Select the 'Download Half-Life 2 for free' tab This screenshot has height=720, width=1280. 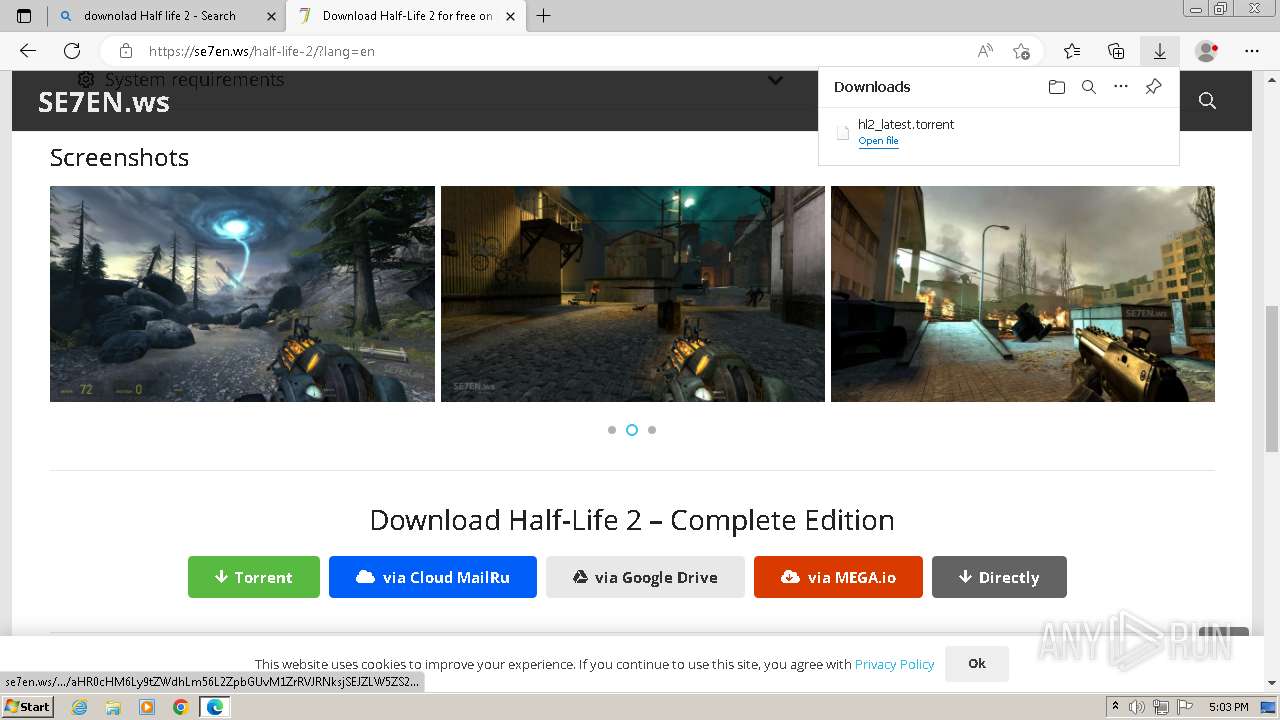pos(406,16)
